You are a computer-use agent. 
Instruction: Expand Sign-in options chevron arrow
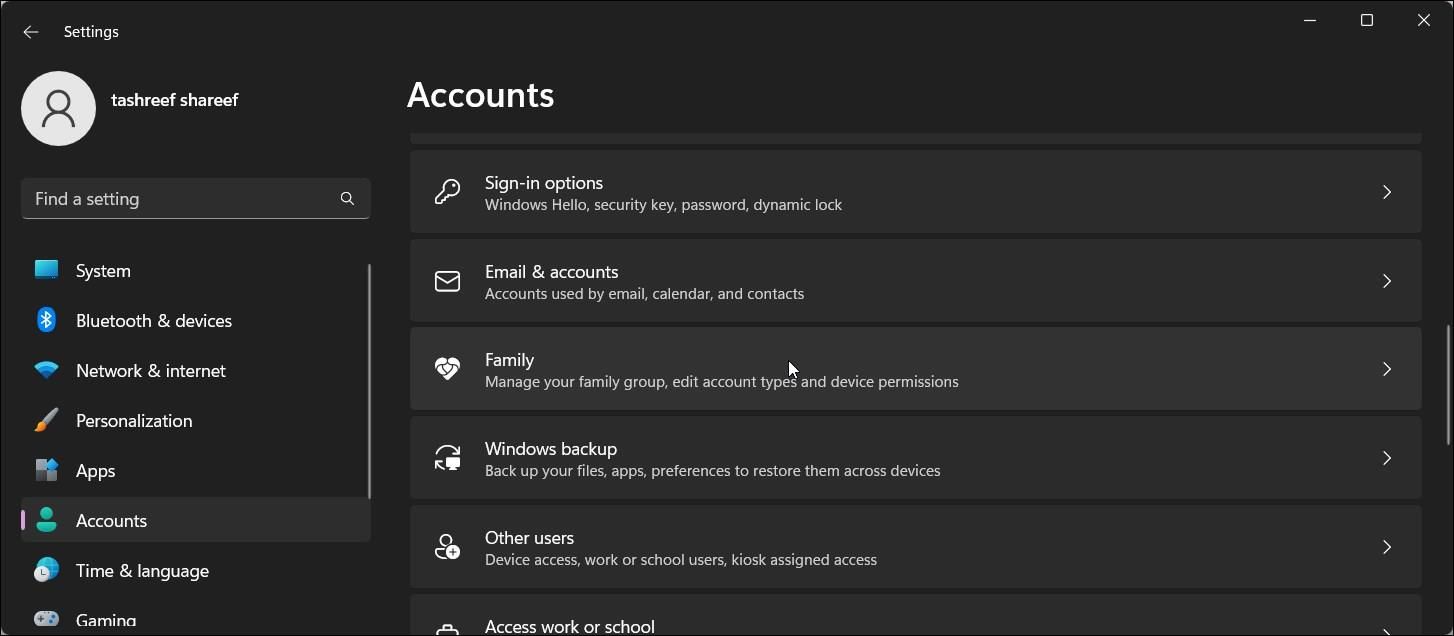point(1386,192)
